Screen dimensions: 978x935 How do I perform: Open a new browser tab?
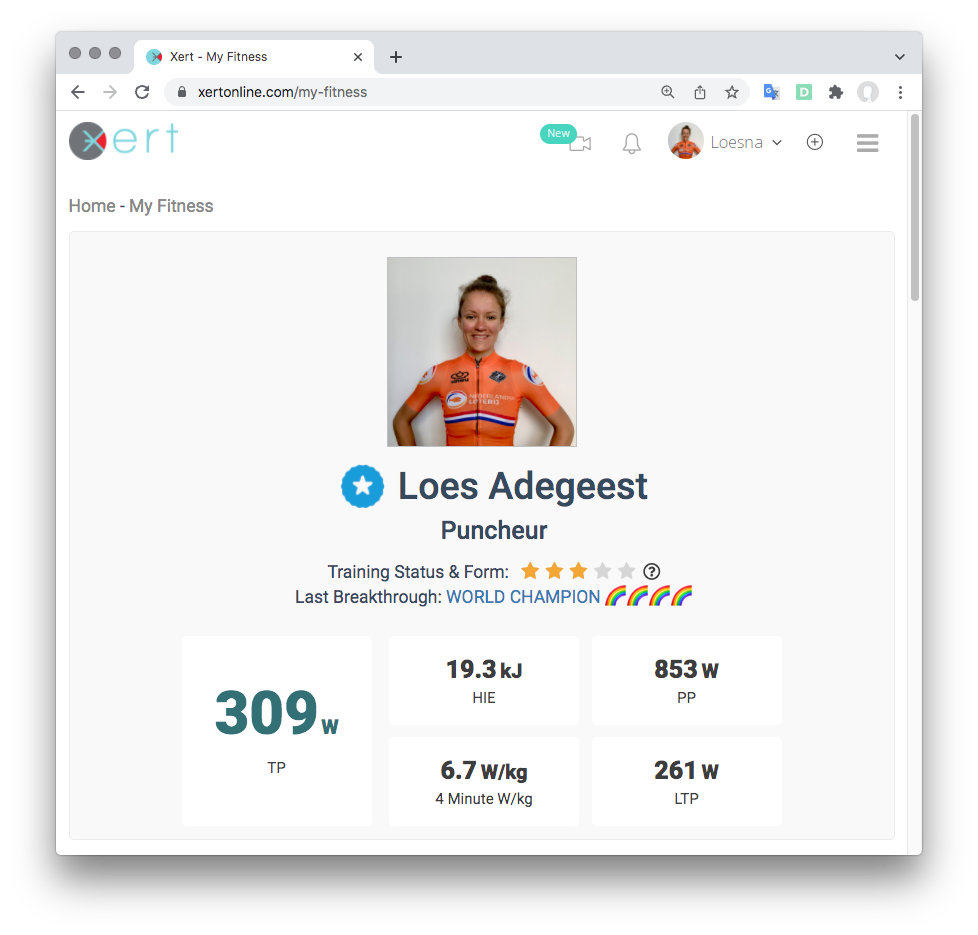click(395, 57)
